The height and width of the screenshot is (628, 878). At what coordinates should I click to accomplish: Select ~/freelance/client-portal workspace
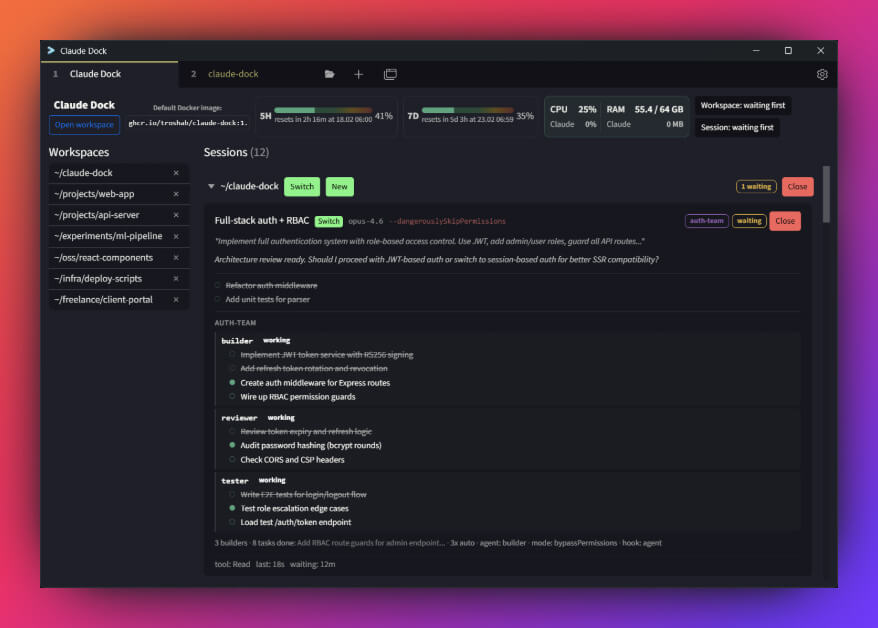[118, 299]
